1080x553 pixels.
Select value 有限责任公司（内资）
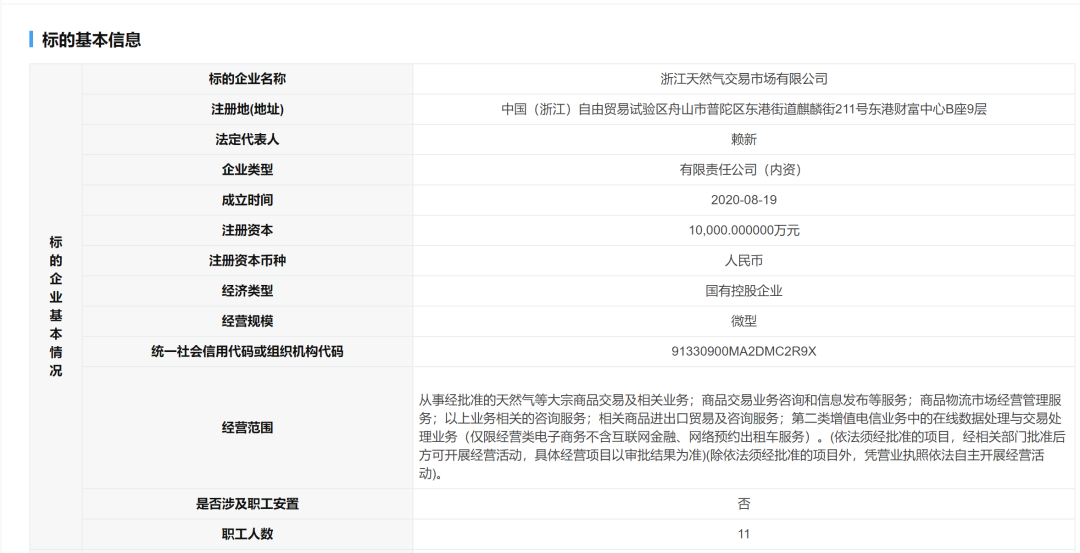tap(744, 170)
